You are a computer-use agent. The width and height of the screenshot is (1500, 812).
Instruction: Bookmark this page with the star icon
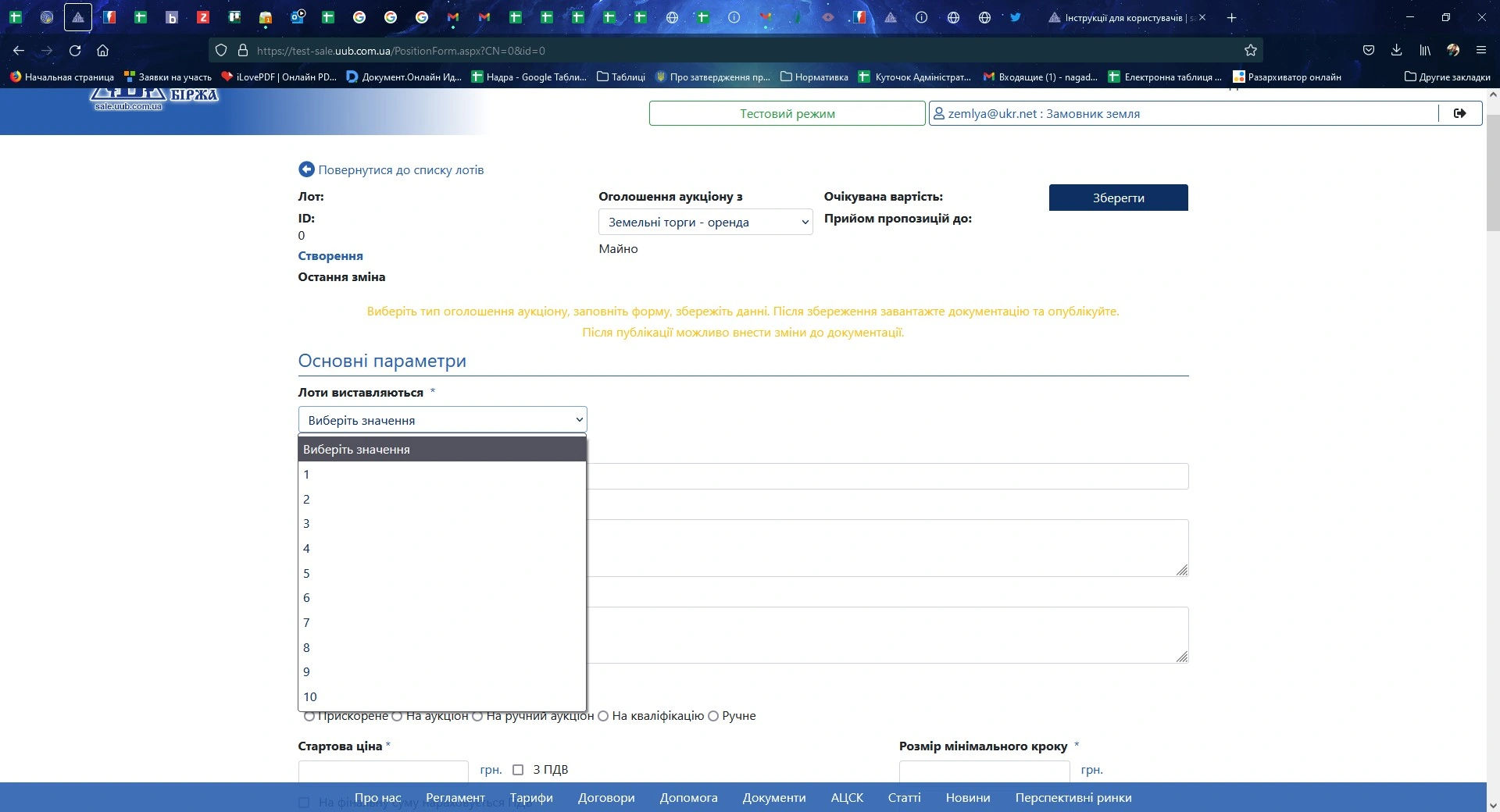pos(1250,51)
